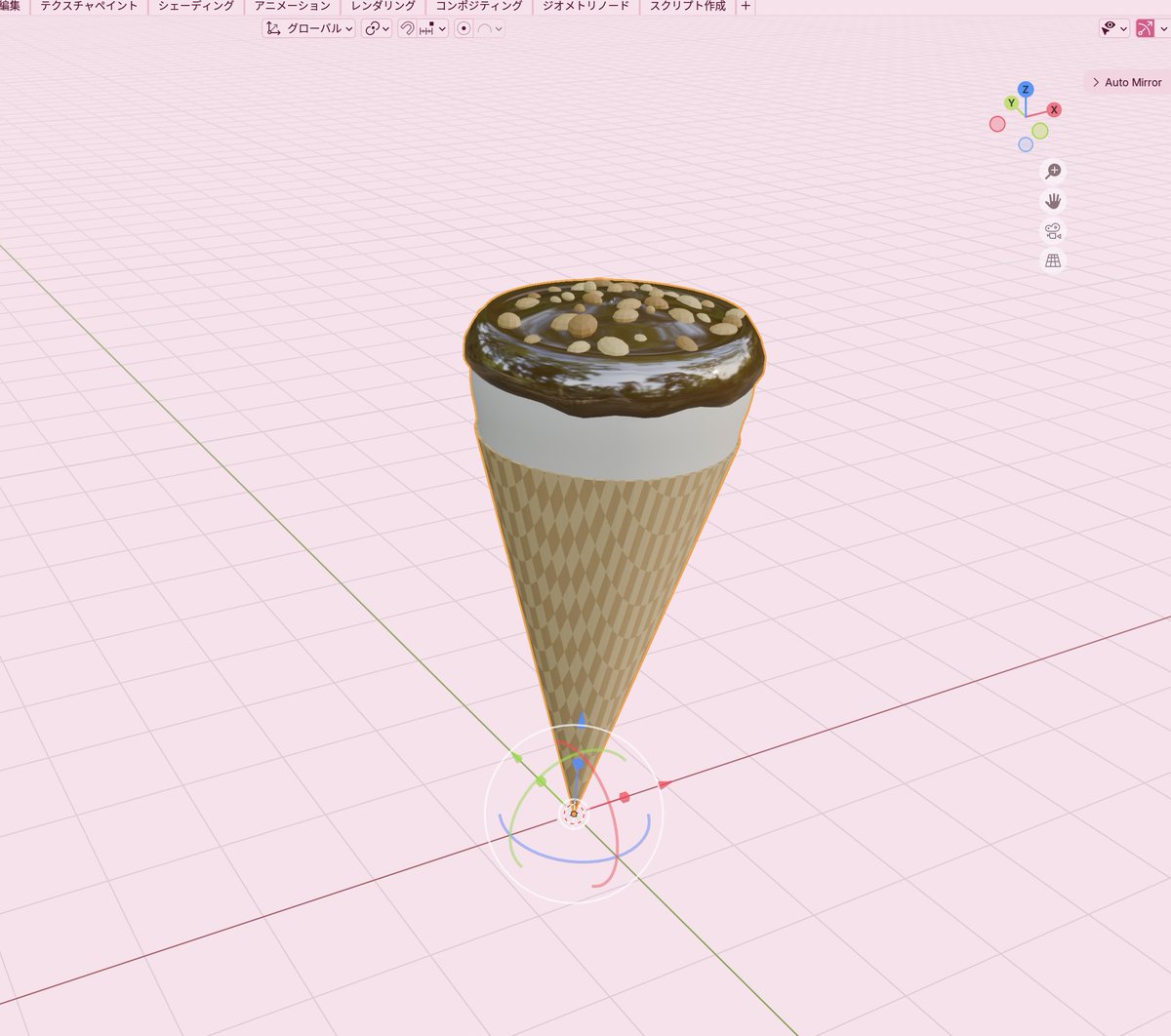Click the negative X red circle on the navigation gizmo
The height and width of the screenshot is (1036, 1171).
pos(997,124)
